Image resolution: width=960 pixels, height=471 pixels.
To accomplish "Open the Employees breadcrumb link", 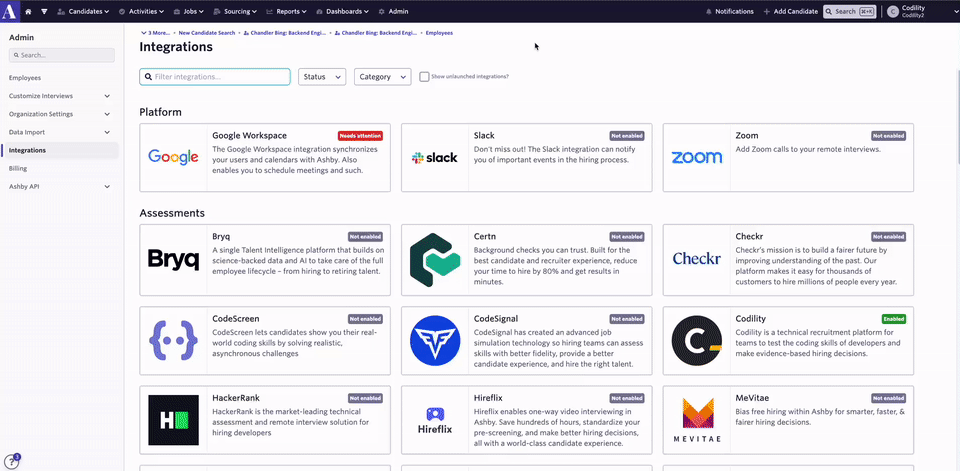I will point(439,32).
